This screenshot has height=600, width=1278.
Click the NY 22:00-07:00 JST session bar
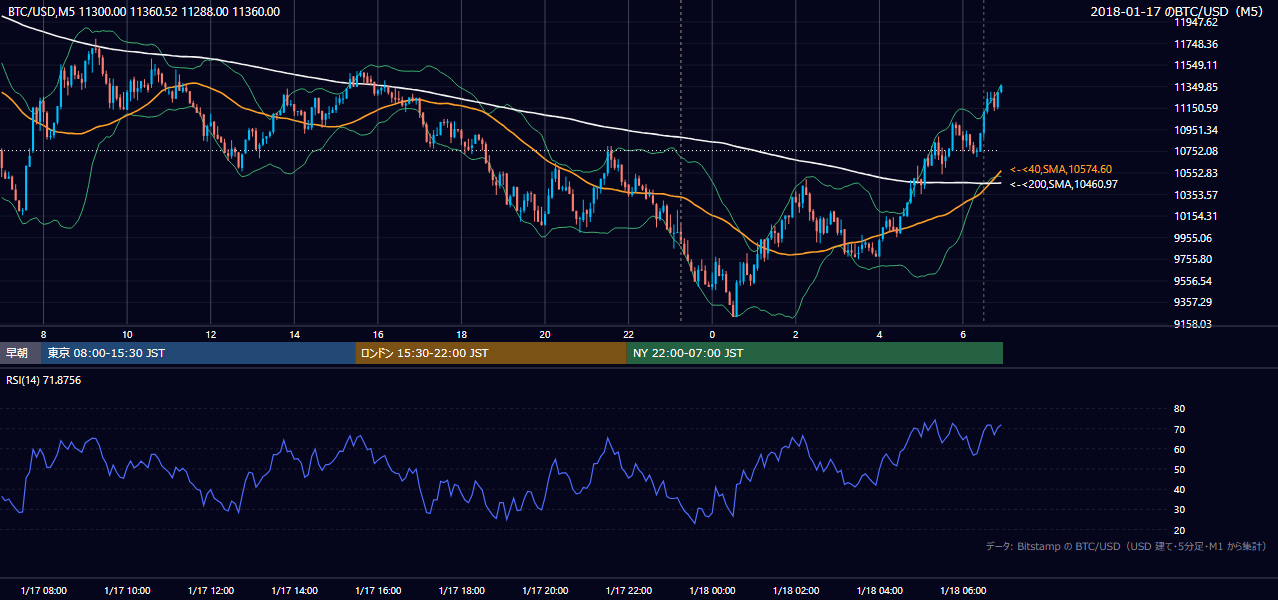coord(815,353)
